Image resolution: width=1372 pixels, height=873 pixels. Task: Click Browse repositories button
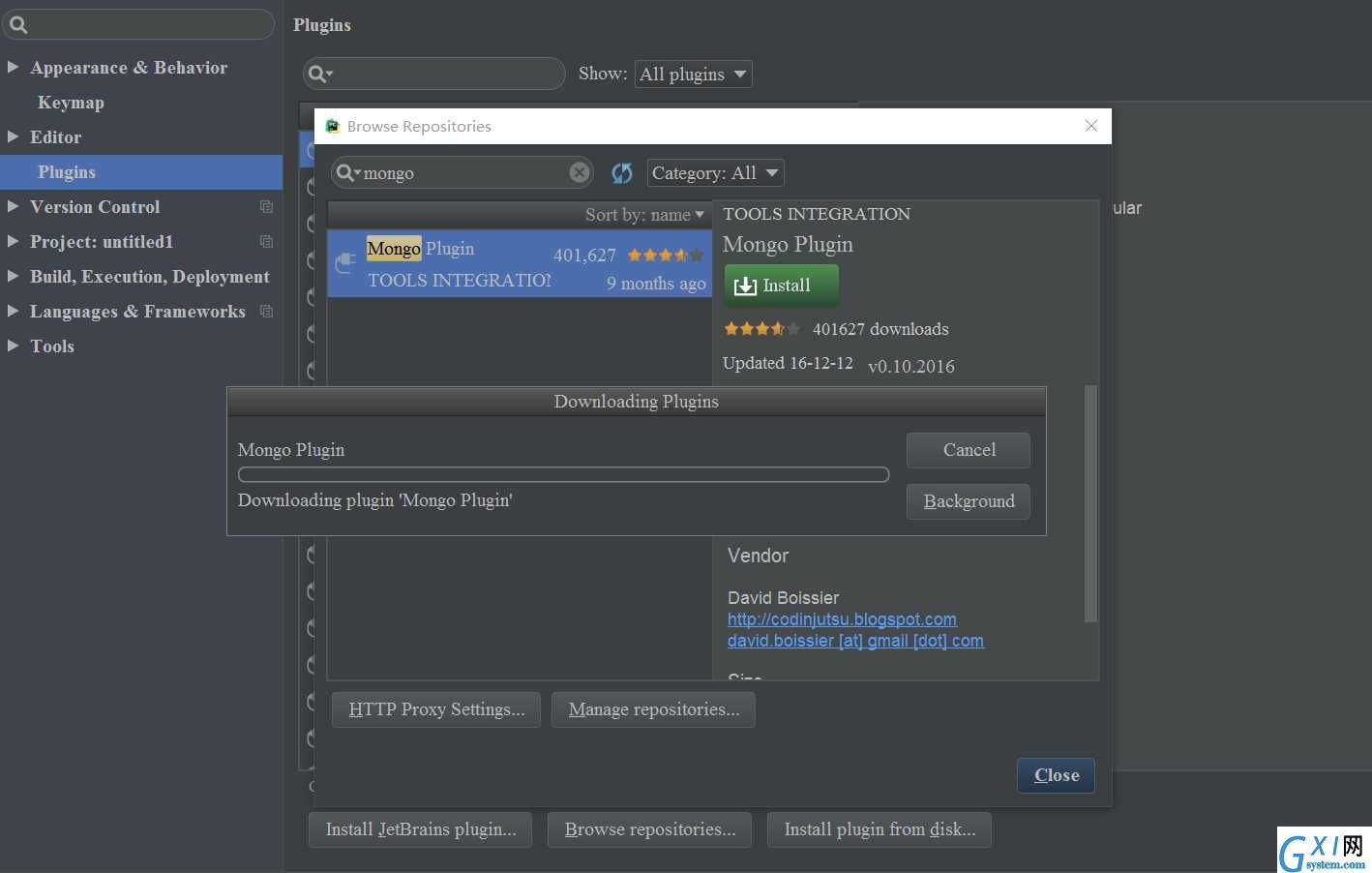click(650, 829)
